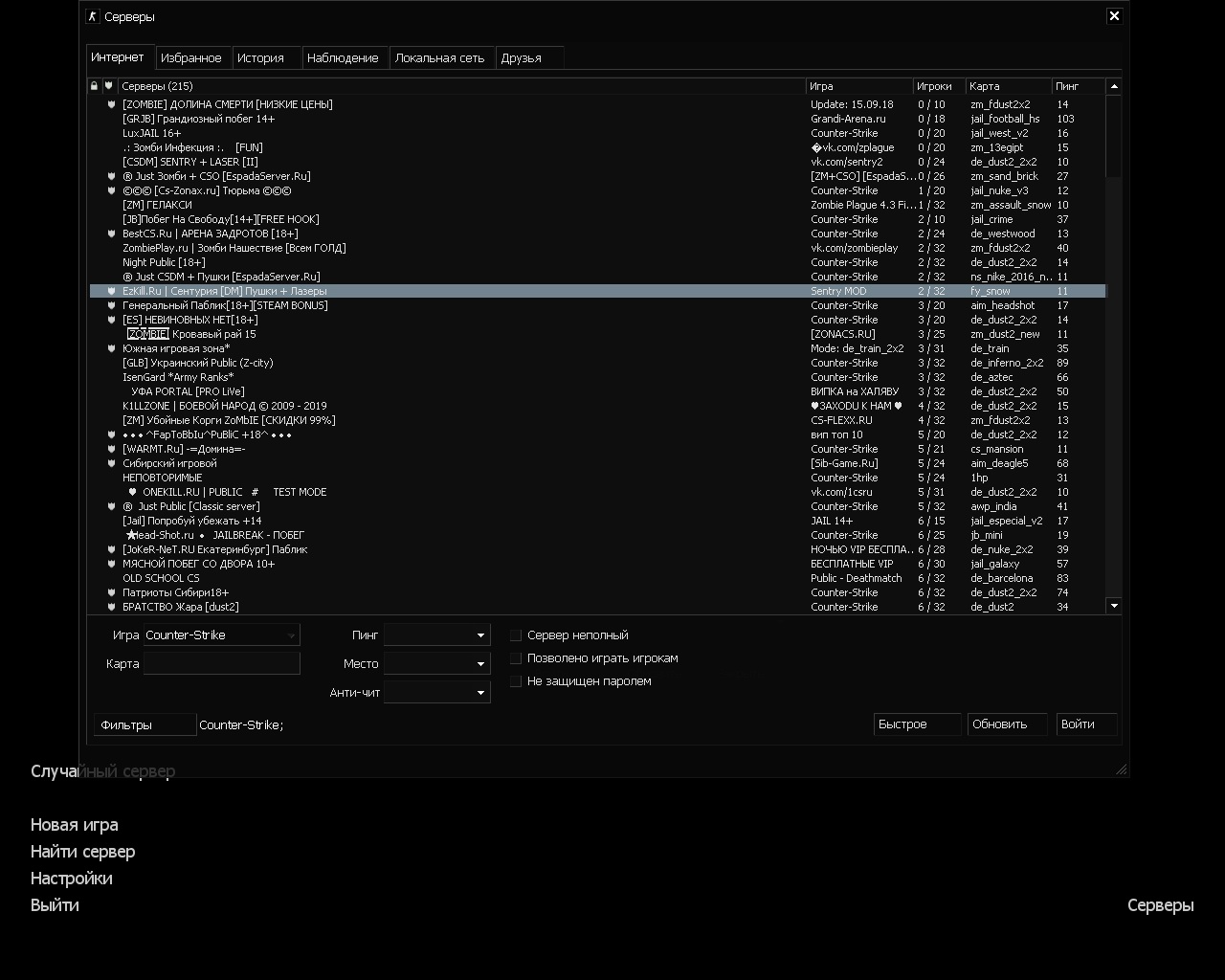Click shield icon beside ДОЛИНА СМЕРТИ server
The height and width of the screenshot is (980, 1225).
(111, 104)
